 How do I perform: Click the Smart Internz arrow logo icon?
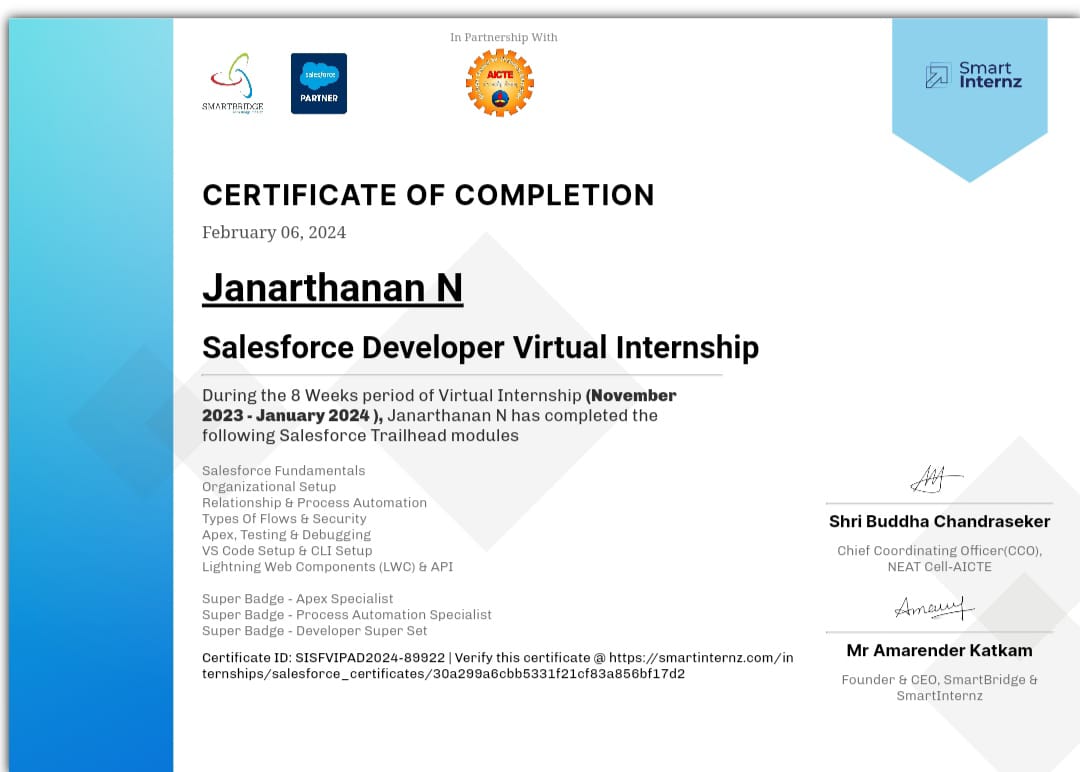click(937, 75)
